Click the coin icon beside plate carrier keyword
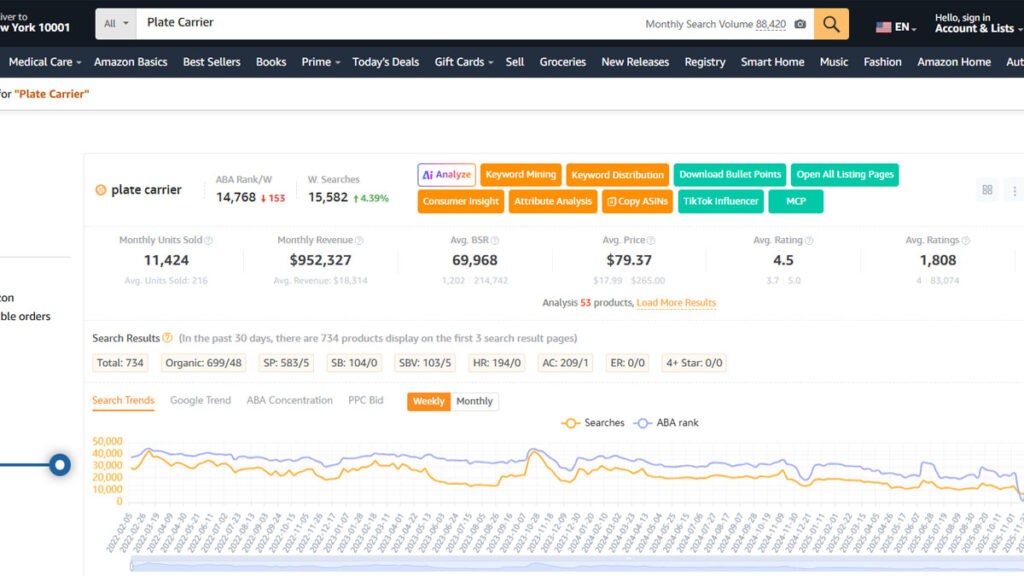Viewport: 1024px width, 576px height. 101,189
